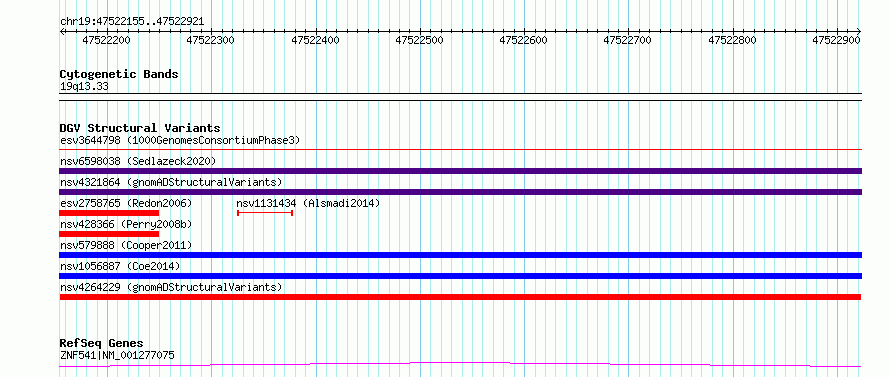
Task: Select the purple nsv6598038 variant bar
Action: click(460, 171)
